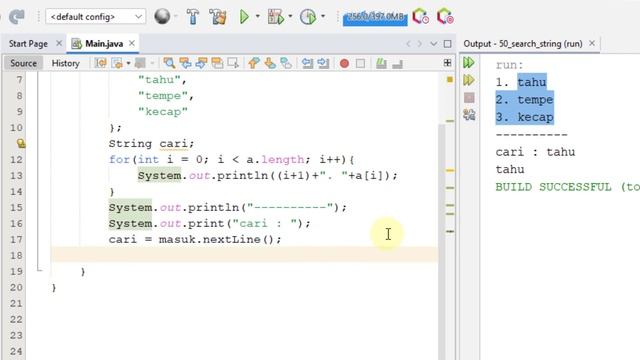Click the Comment lines icon
This screenshot has height=360, width=640.
(x=381, y=63)
